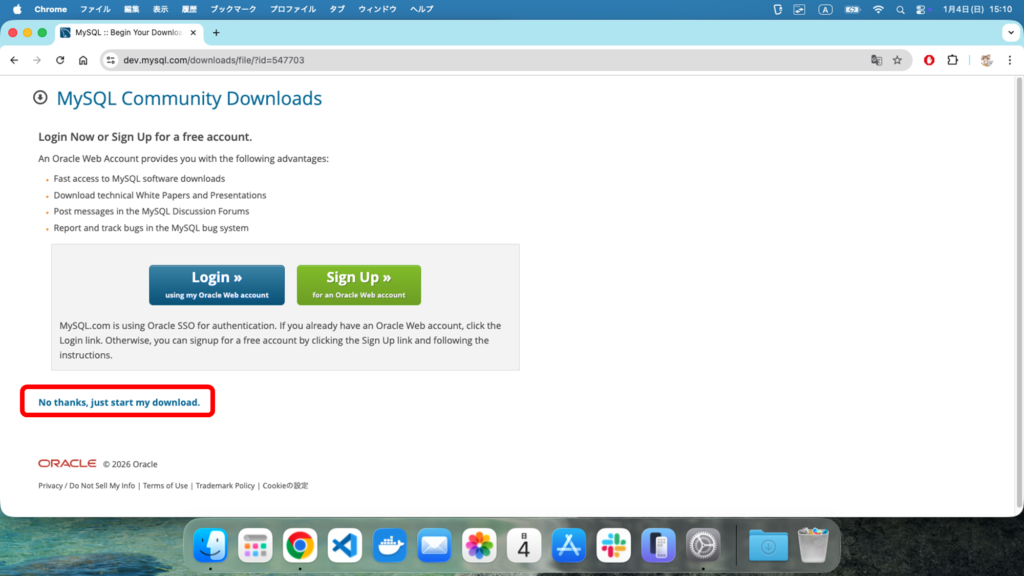The image size is (1024, 576).
Task: Open the 履歴 menu in menu bar
Action: click(189, 9)
